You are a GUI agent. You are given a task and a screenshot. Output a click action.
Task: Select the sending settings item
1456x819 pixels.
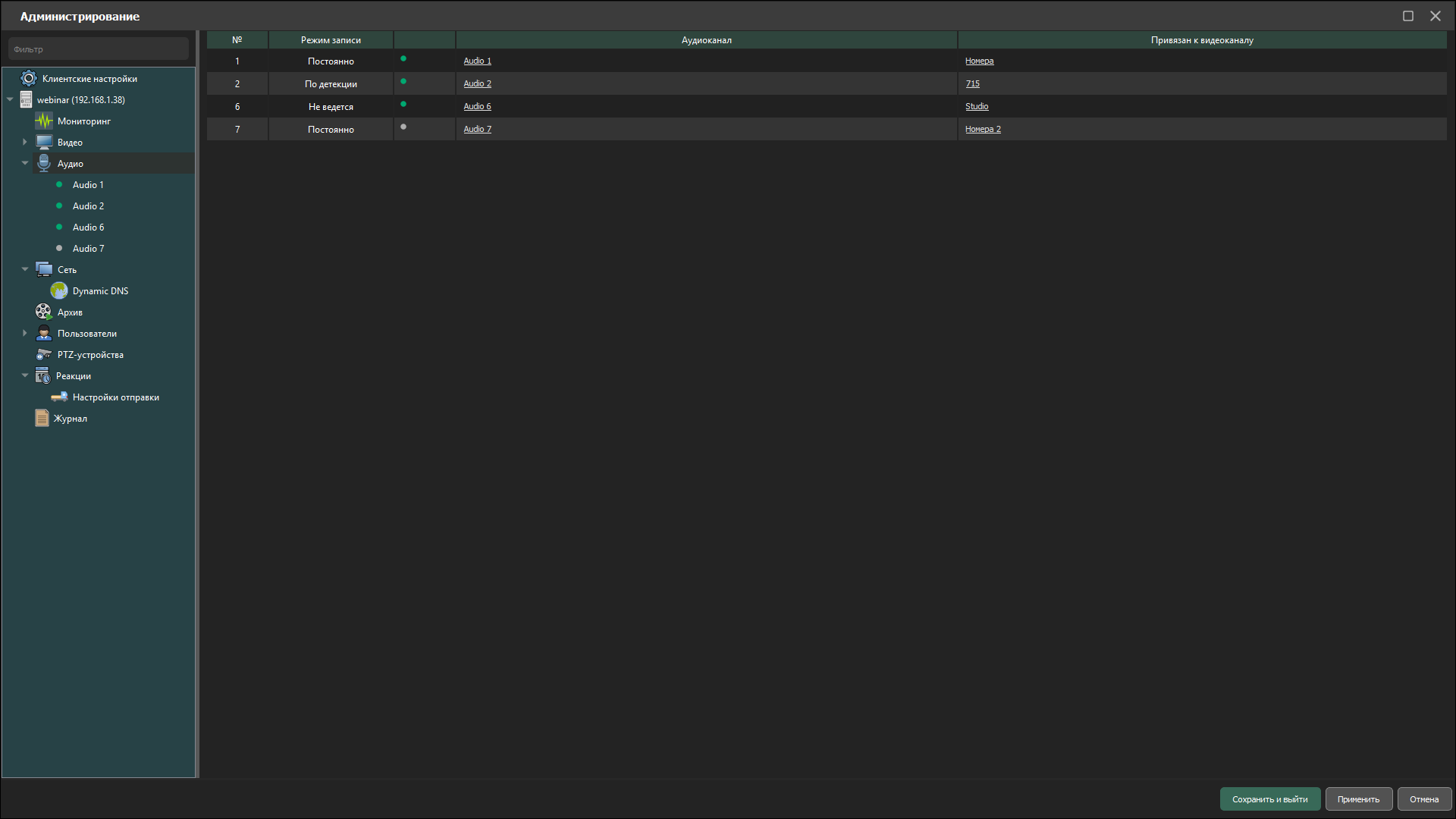click(115, 397)
